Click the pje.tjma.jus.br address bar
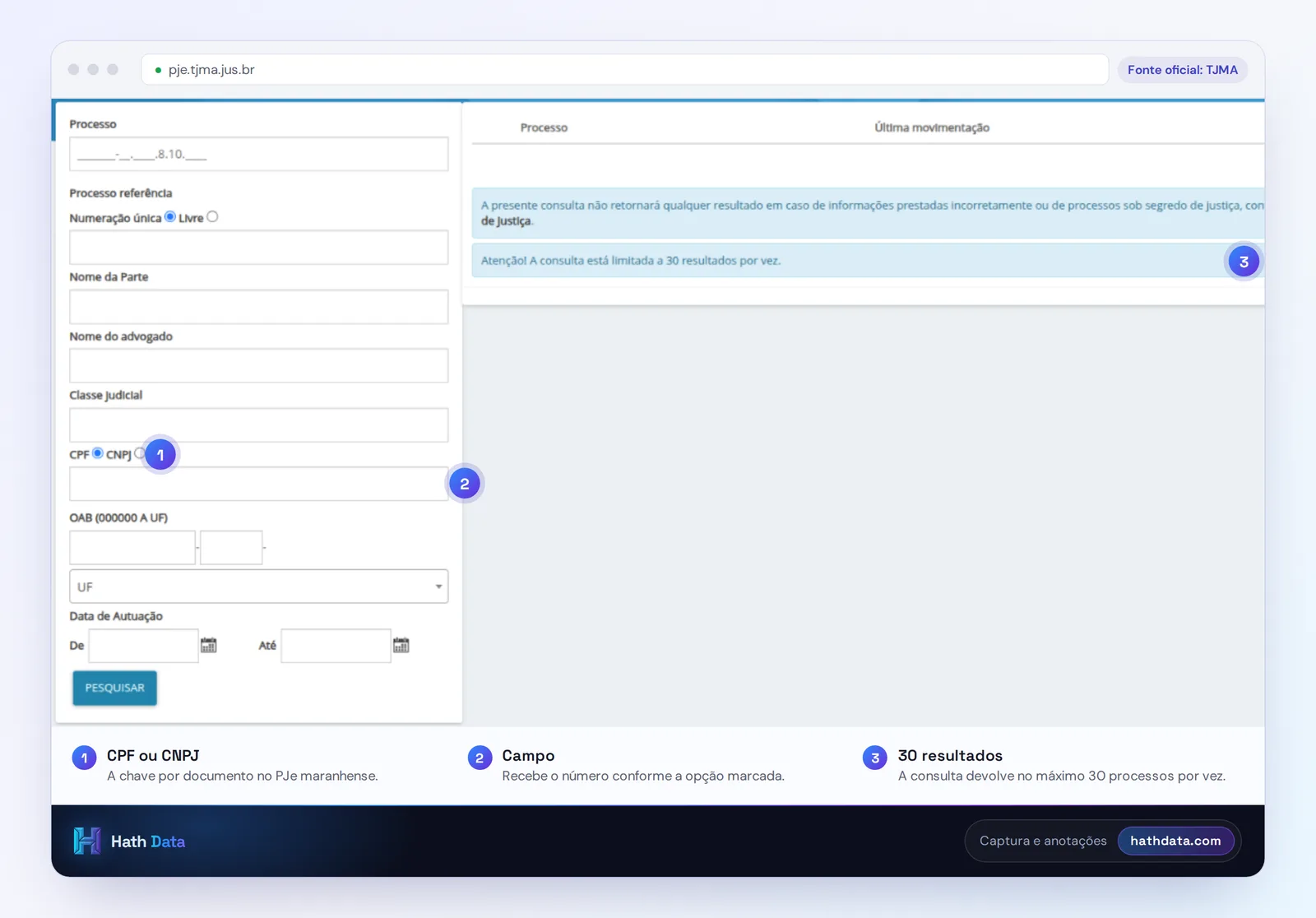Screen dimensions: 1316x918 [625, 70]
